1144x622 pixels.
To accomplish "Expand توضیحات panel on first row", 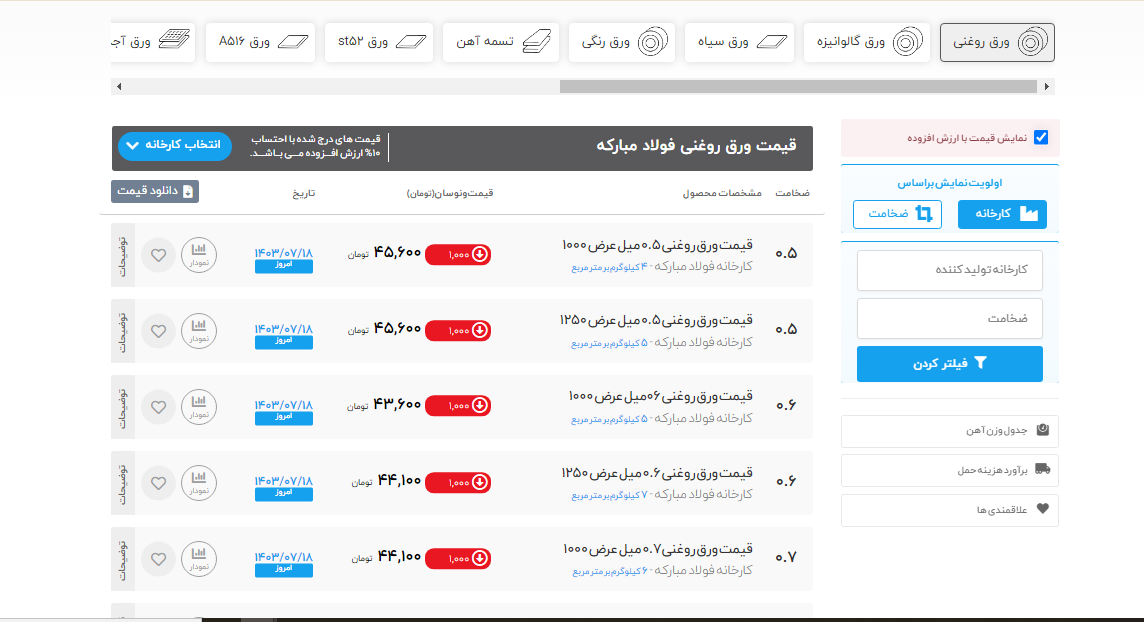I will pyautogui.click(x=122, y=254).
